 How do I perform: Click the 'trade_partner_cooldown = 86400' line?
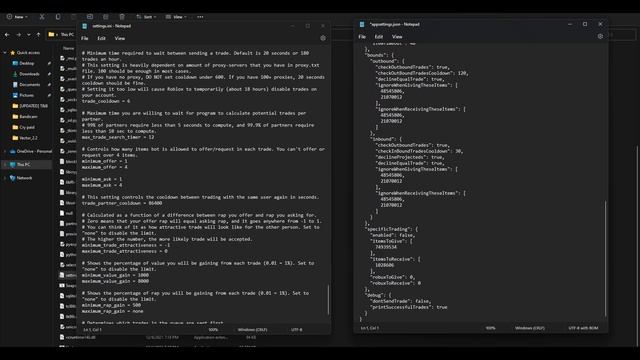click(x=122, y=203)
